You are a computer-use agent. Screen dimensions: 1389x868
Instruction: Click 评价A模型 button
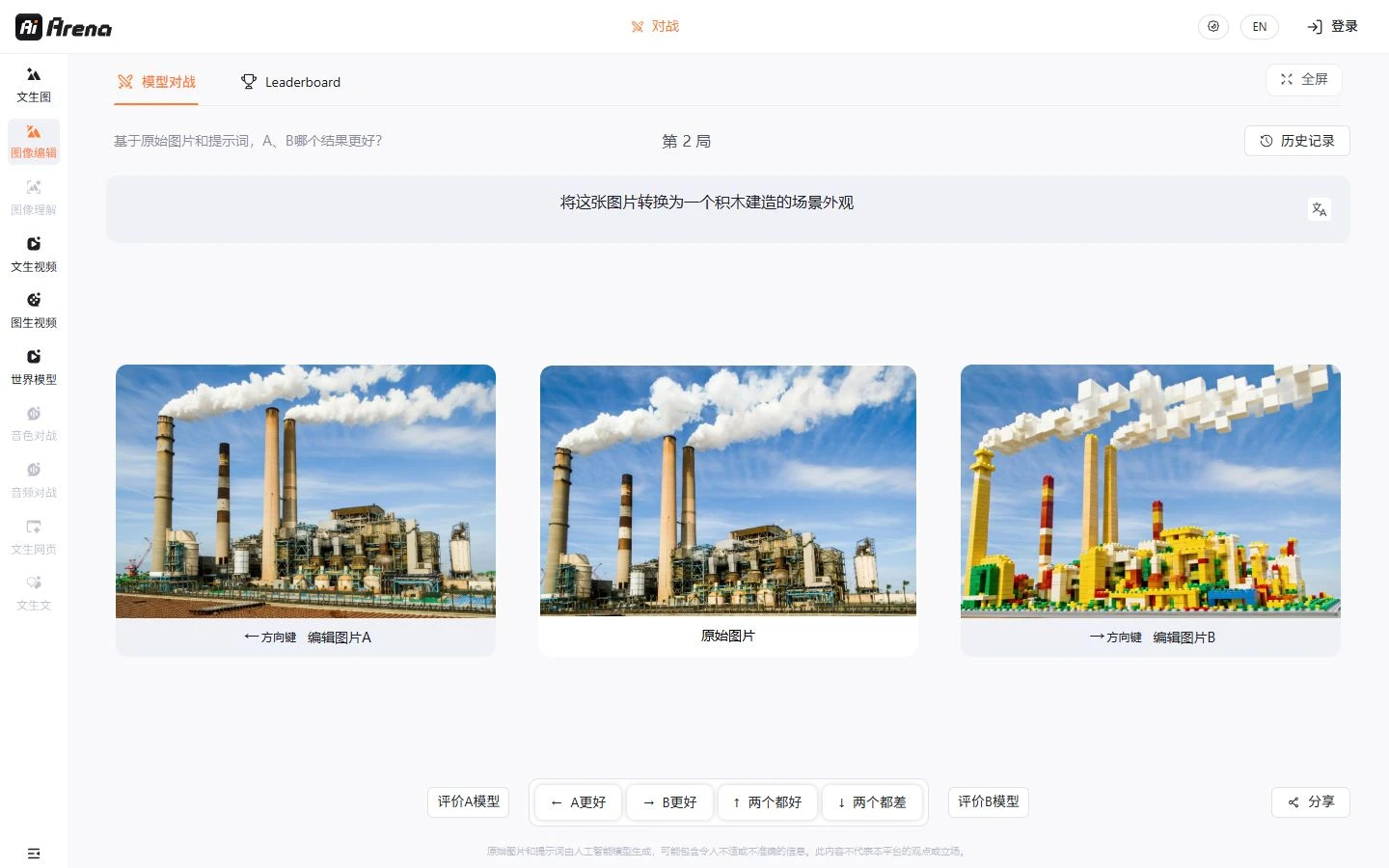469,802
